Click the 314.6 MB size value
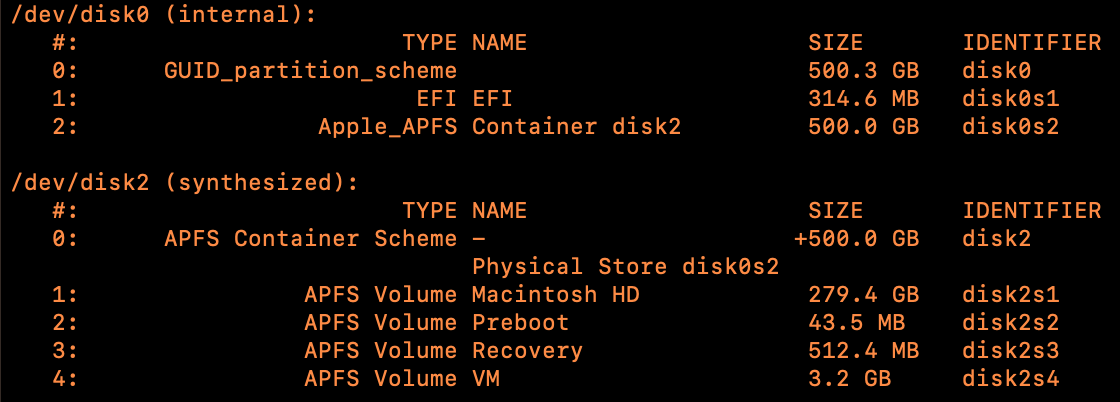Viewport: 1120px width, 402px height. (863, 99)
